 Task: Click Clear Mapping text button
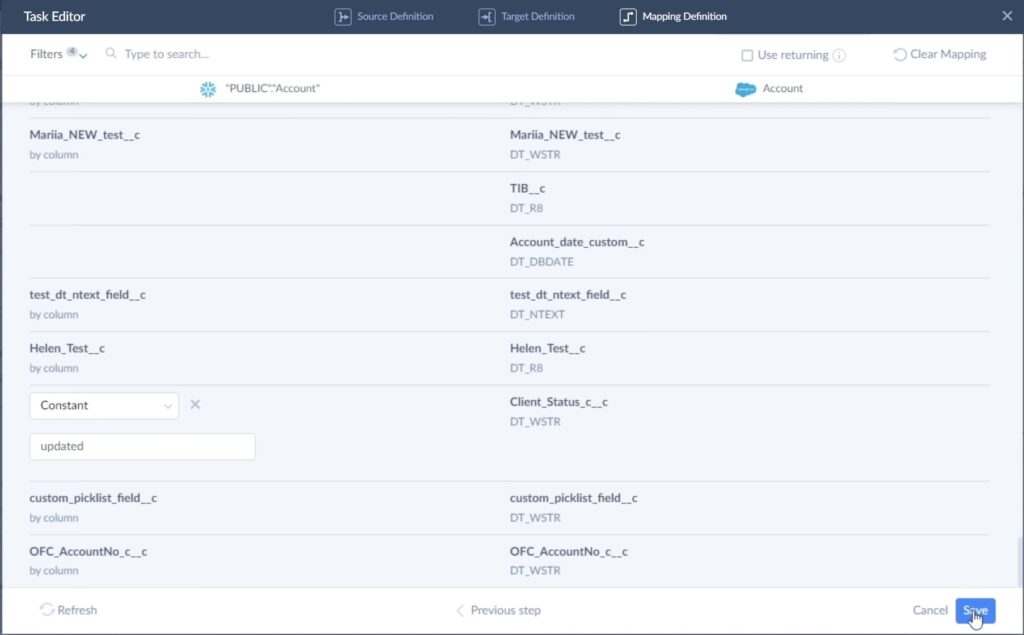point(948,54)
